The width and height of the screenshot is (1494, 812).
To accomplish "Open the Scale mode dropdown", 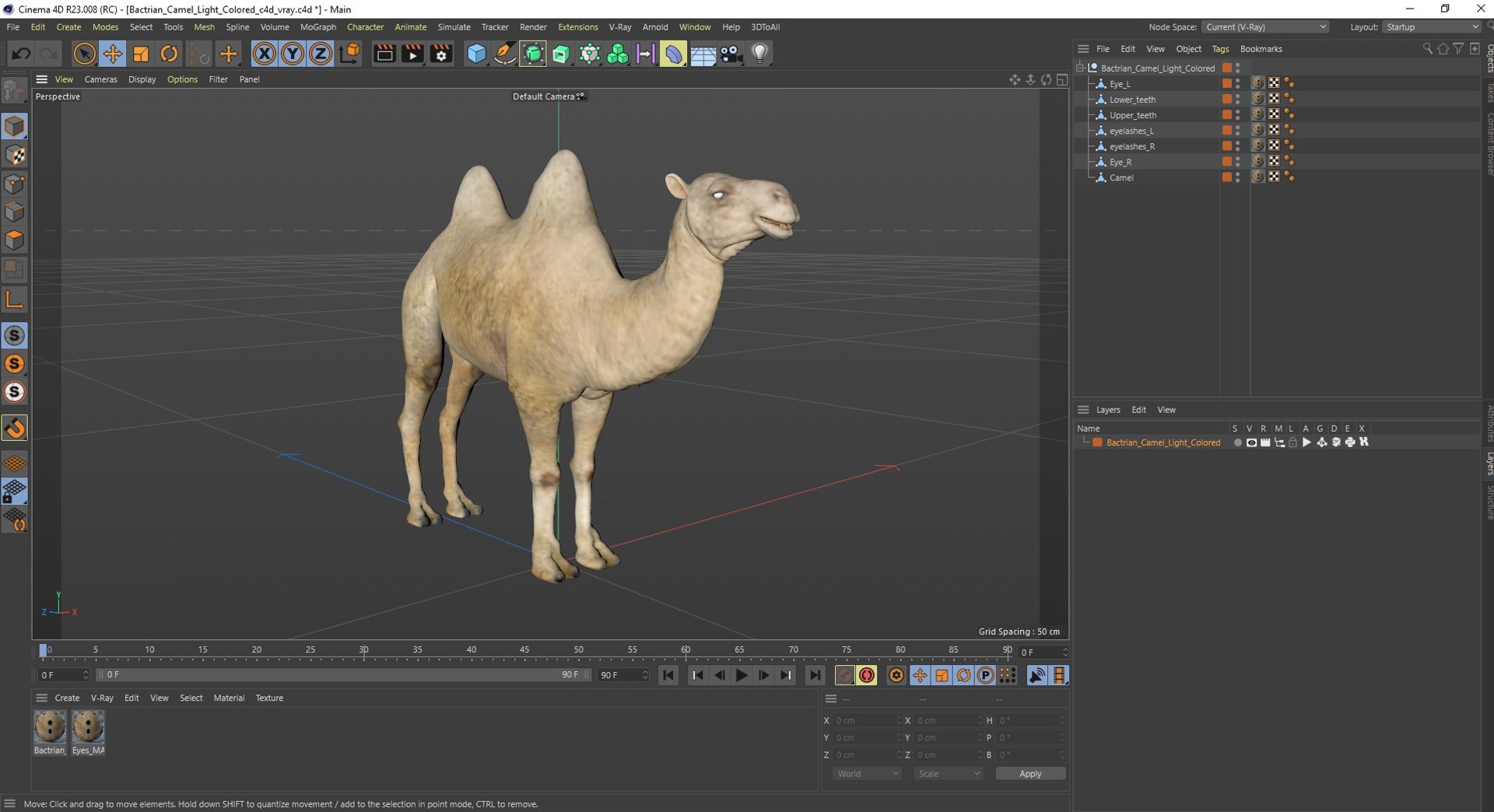I will [948, 774].
